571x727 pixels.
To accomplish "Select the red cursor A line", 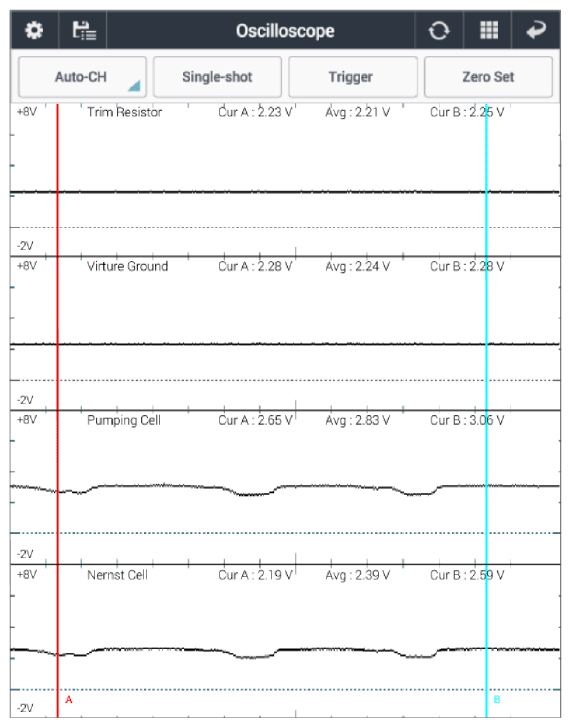I will (x=57, y=410).
